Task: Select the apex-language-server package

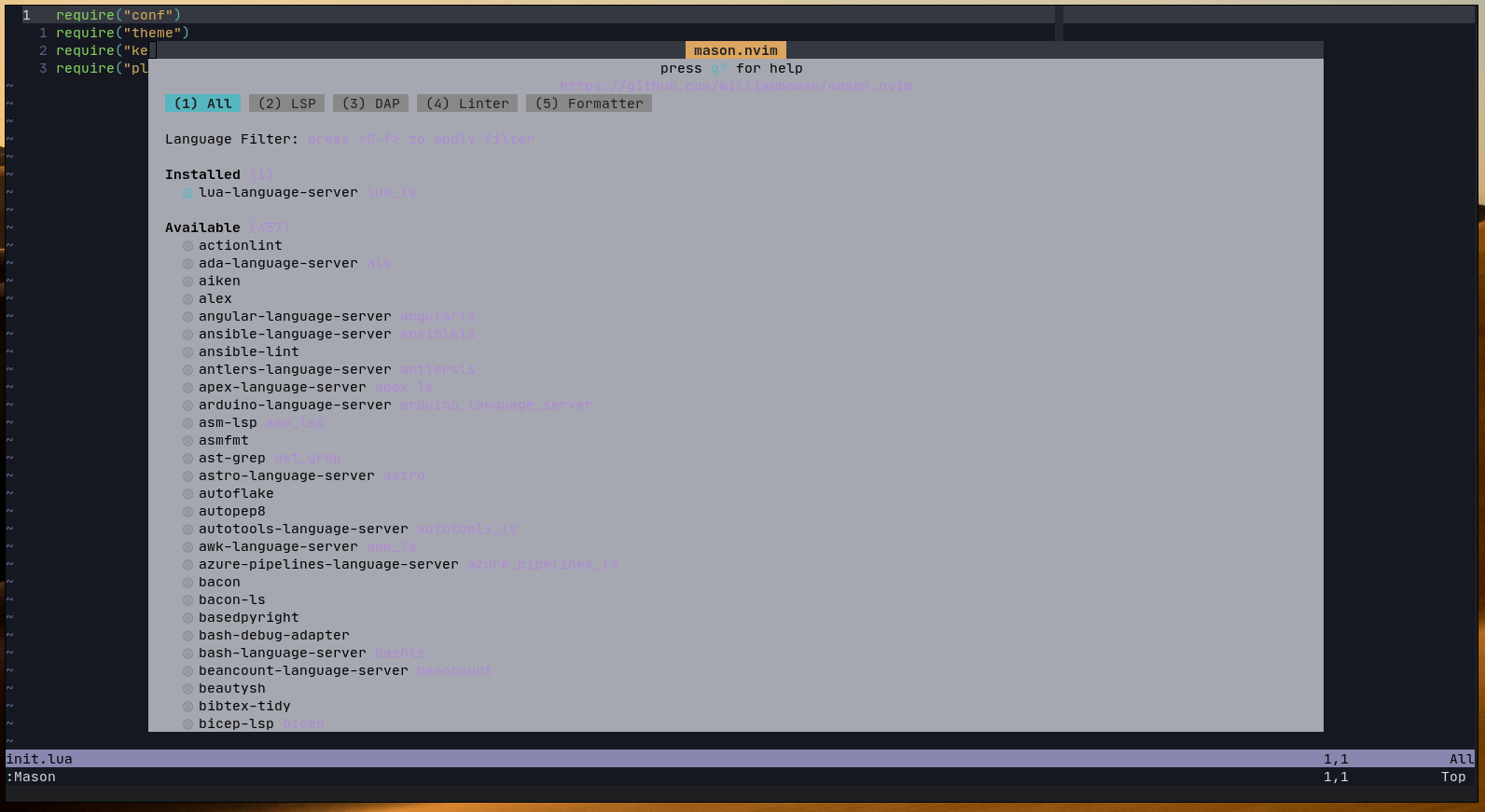Action: [283, 387]
